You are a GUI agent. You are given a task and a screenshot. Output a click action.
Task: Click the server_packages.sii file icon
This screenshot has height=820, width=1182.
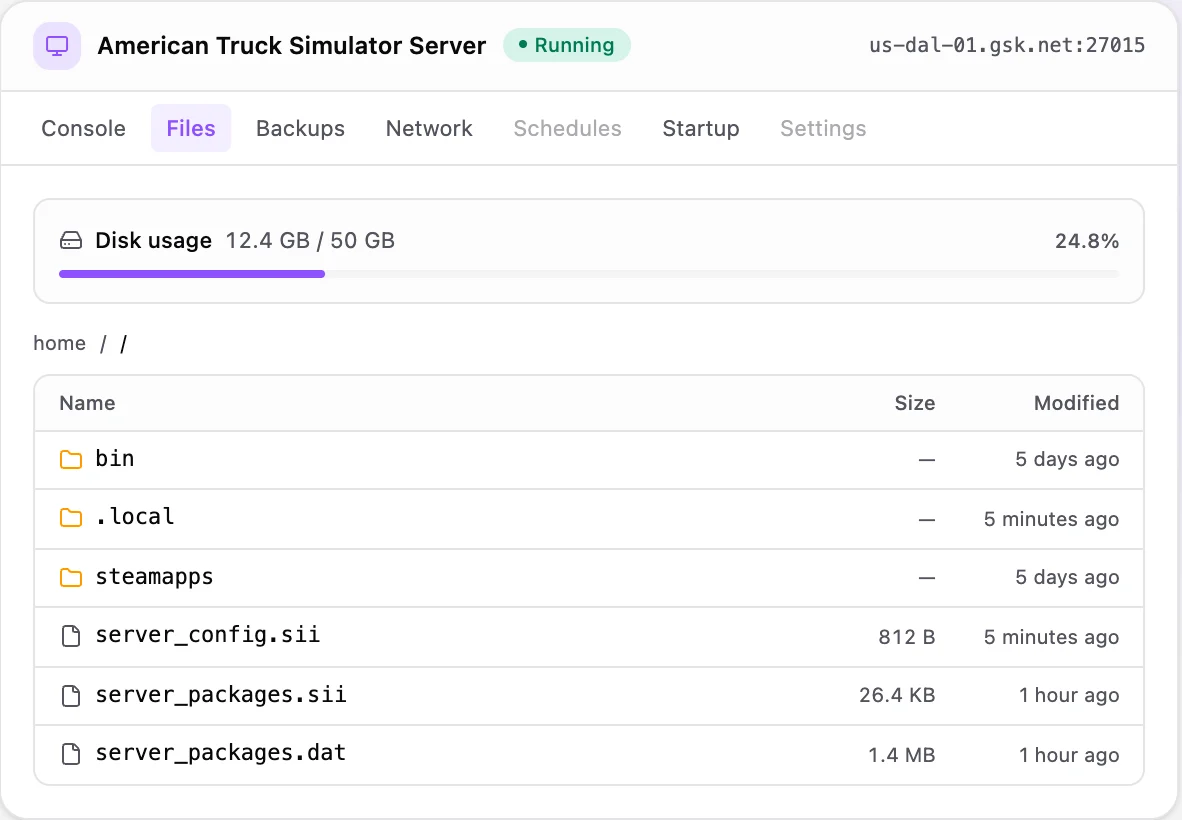71,695
